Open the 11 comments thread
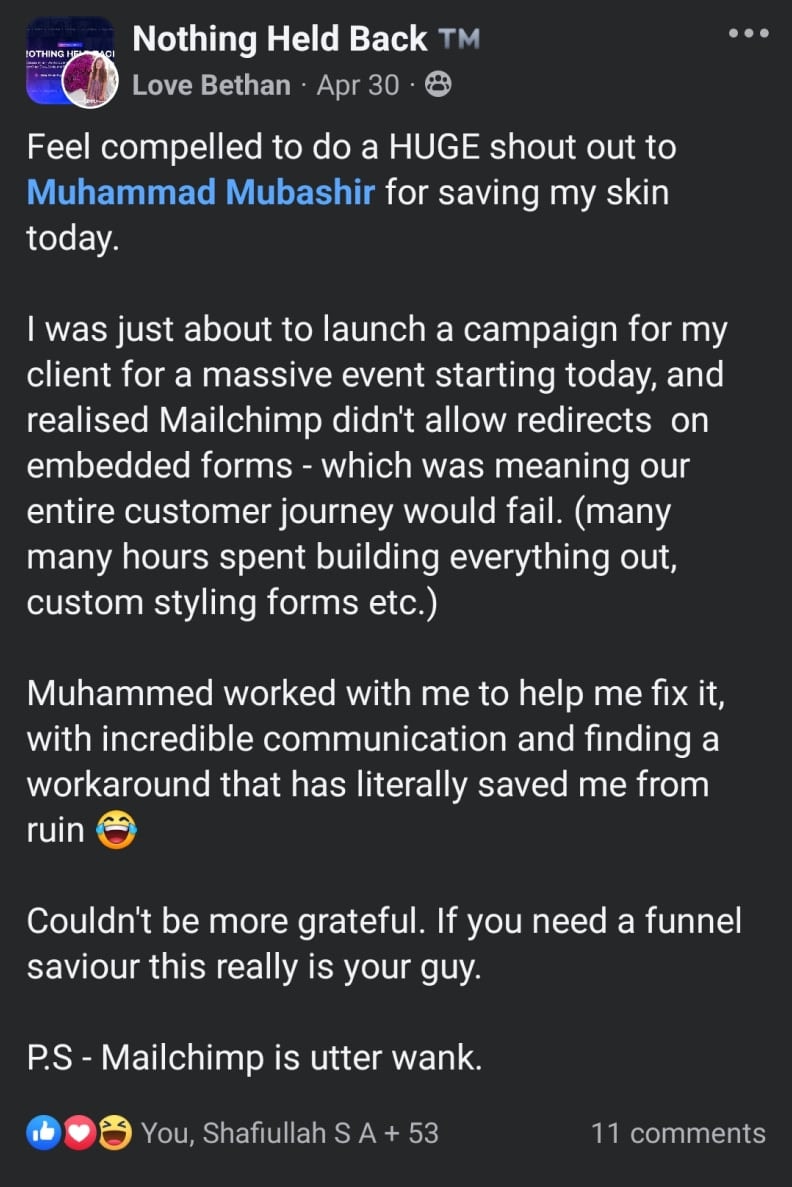 pyautogui.click(x=678, y=1133)
